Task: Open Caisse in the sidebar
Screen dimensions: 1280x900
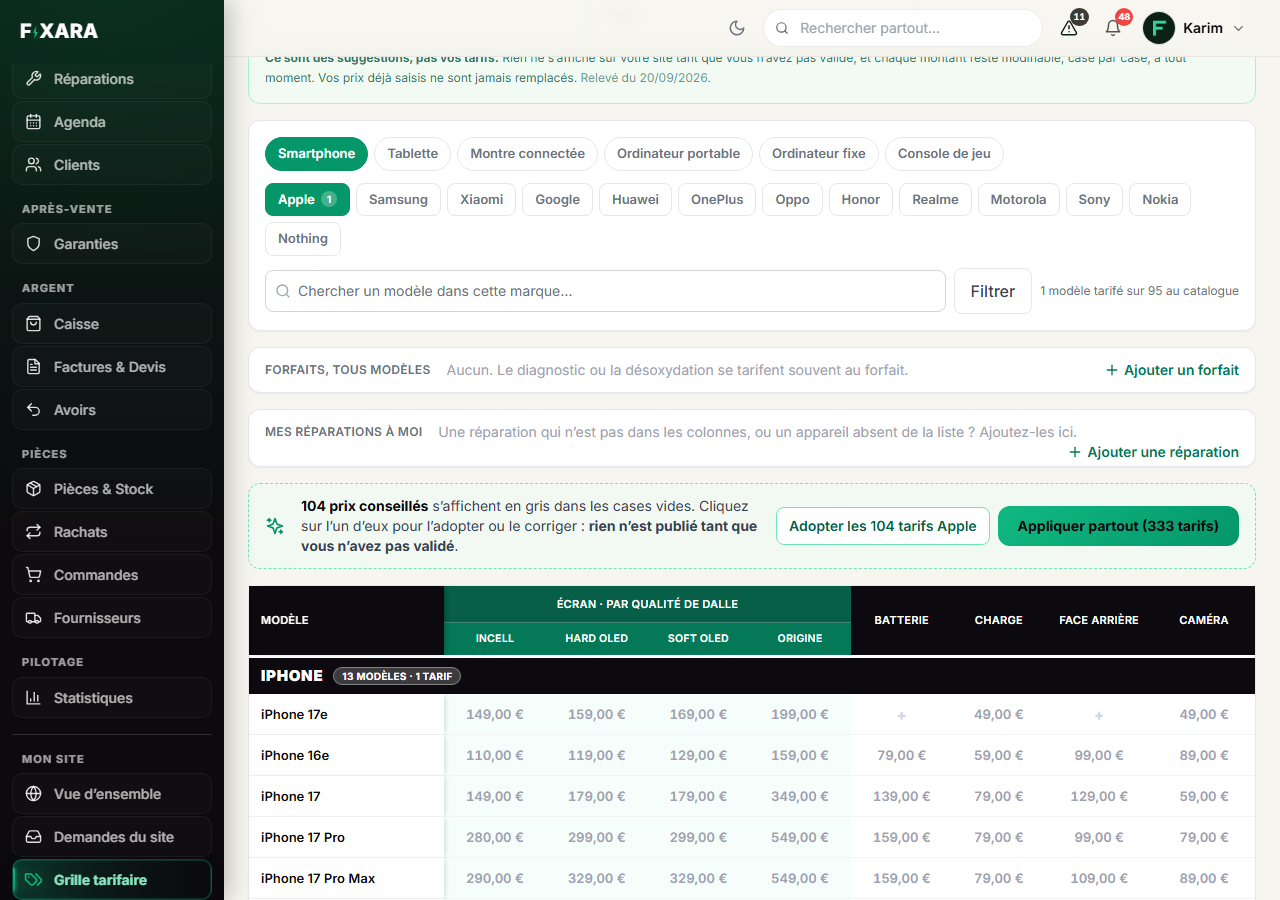Action: (x=112, y=324)
